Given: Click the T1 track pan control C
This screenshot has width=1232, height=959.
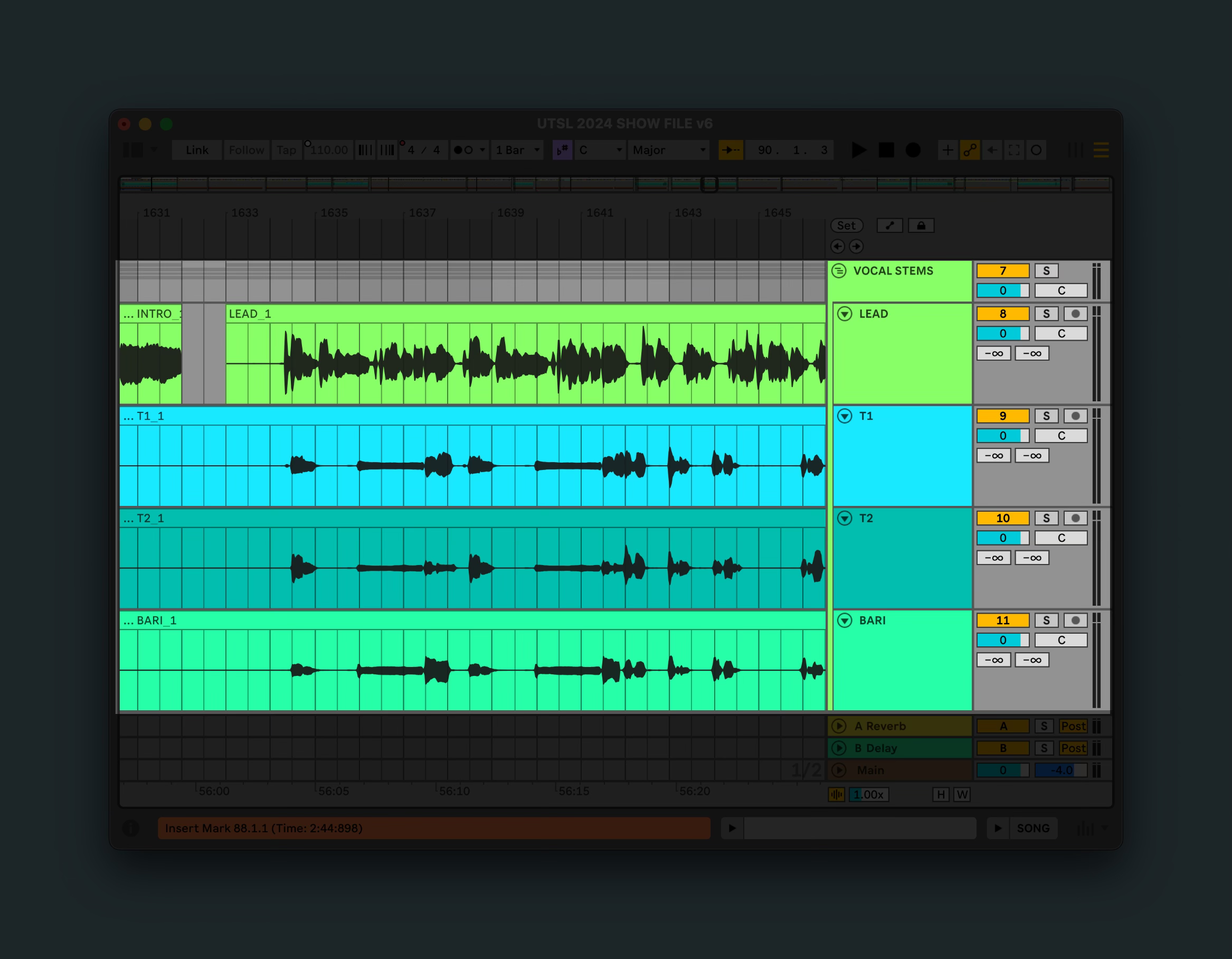Looking at the screenshot, I should [x=1061, y=436].
